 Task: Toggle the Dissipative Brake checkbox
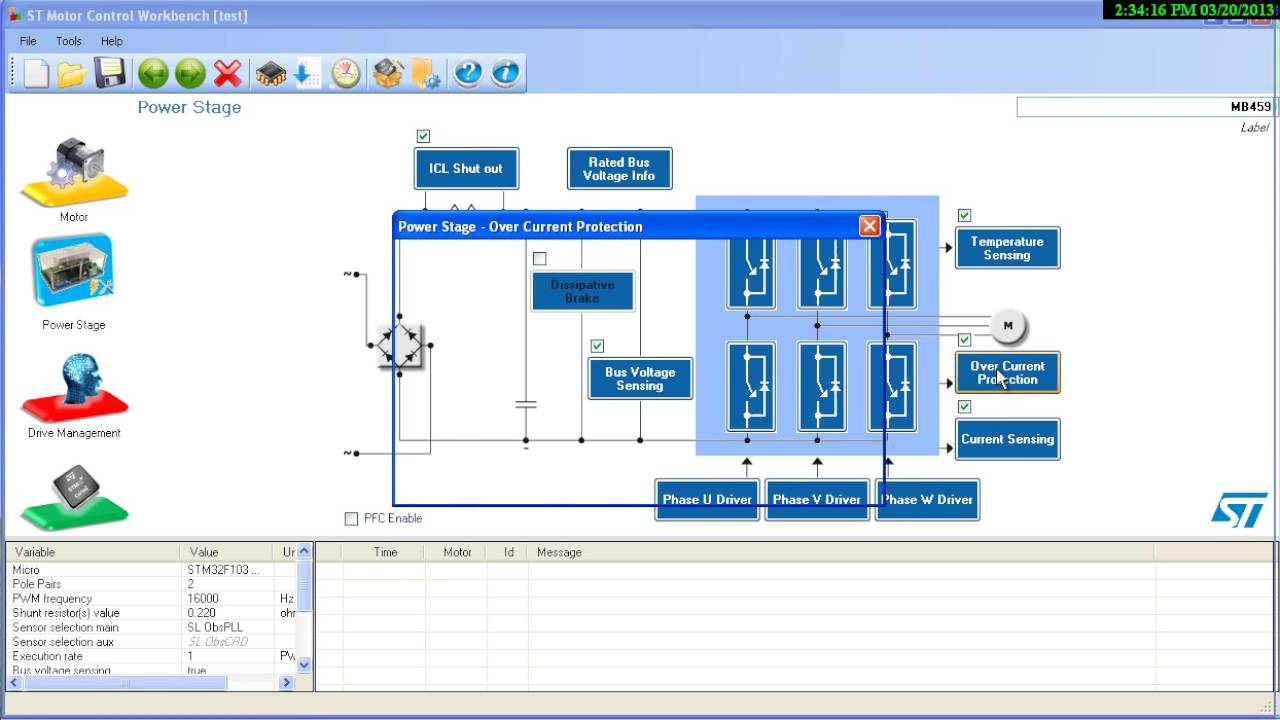coord(539,258)
